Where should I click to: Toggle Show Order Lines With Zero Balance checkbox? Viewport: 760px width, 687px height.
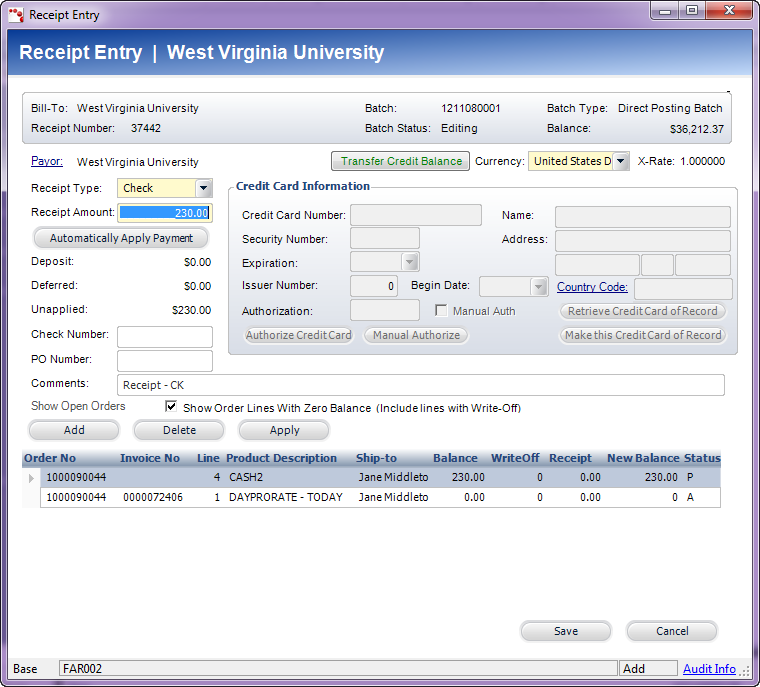(x=171, y=406)
